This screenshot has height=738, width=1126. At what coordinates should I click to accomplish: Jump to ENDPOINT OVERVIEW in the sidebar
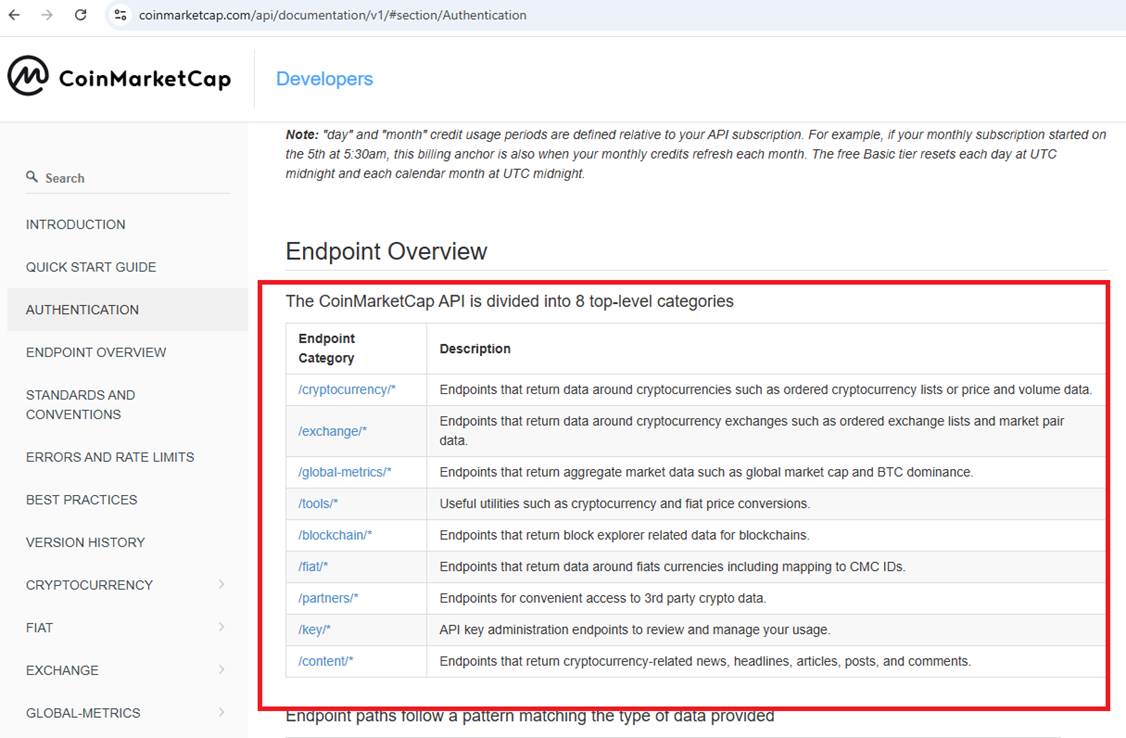click(96, 352)
